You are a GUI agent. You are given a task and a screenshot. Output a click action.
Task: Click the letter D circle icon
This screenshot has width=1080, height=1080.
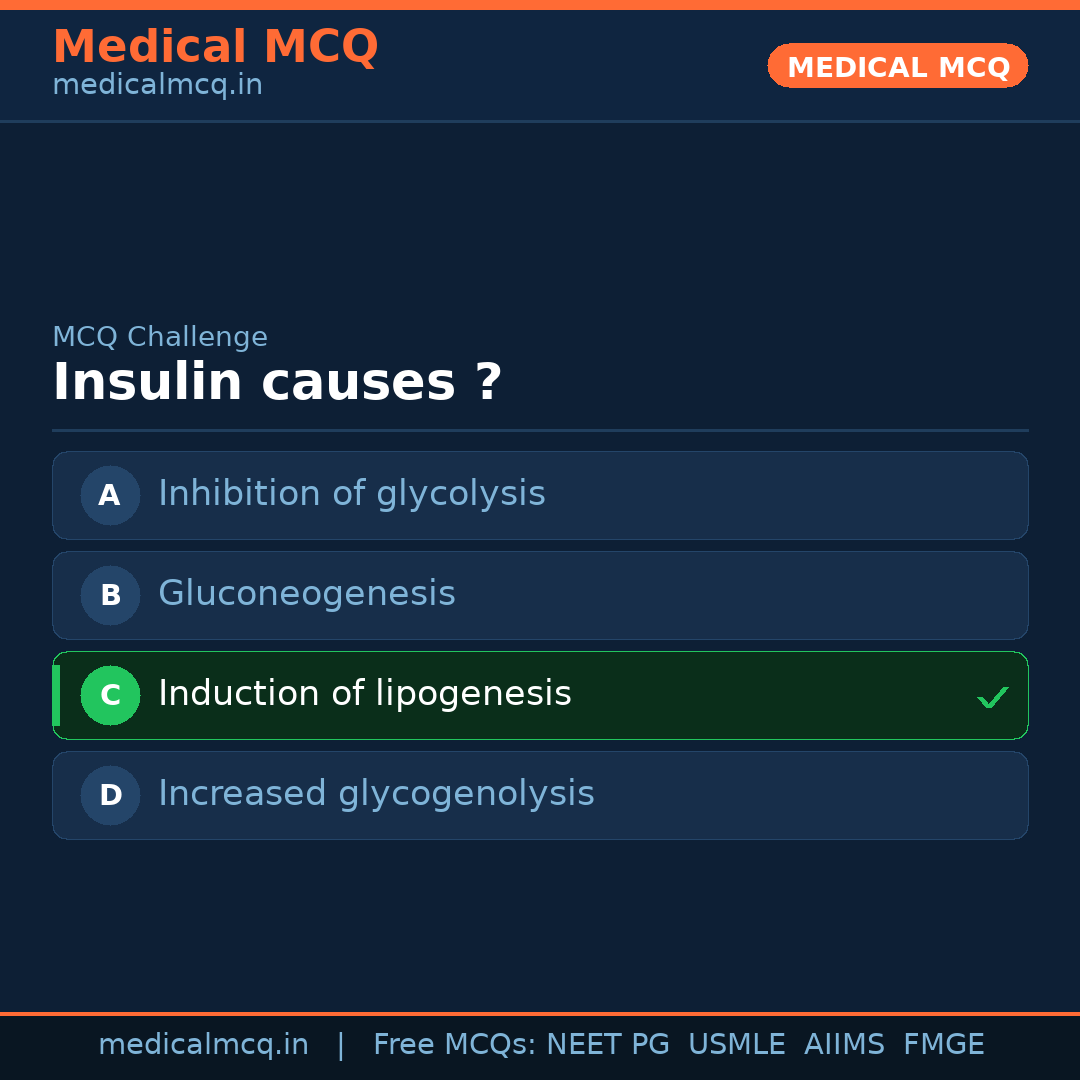[x=110, y=795]
